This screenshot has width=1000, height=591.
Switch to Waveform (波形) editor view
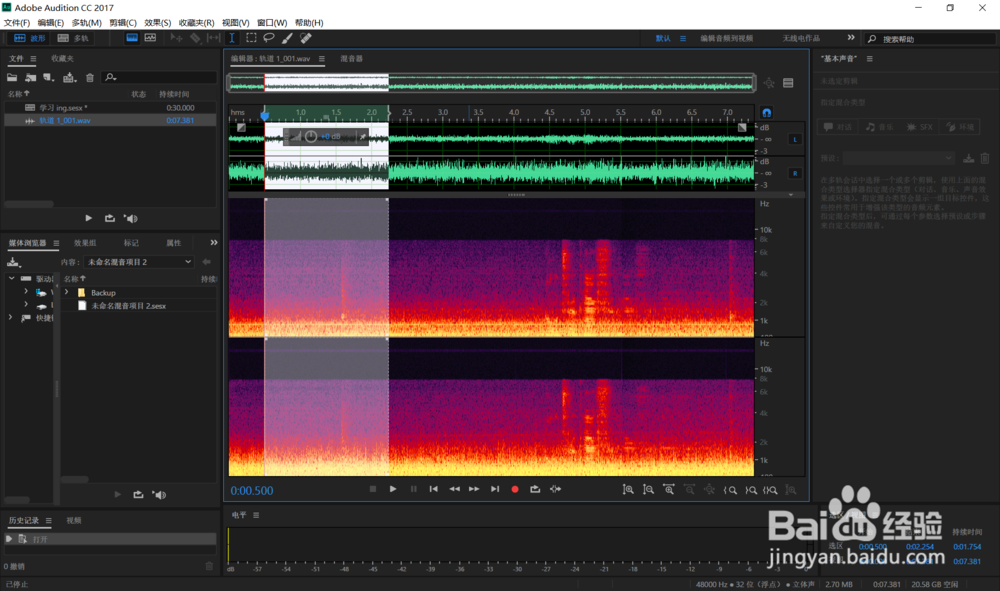point(29,38)
